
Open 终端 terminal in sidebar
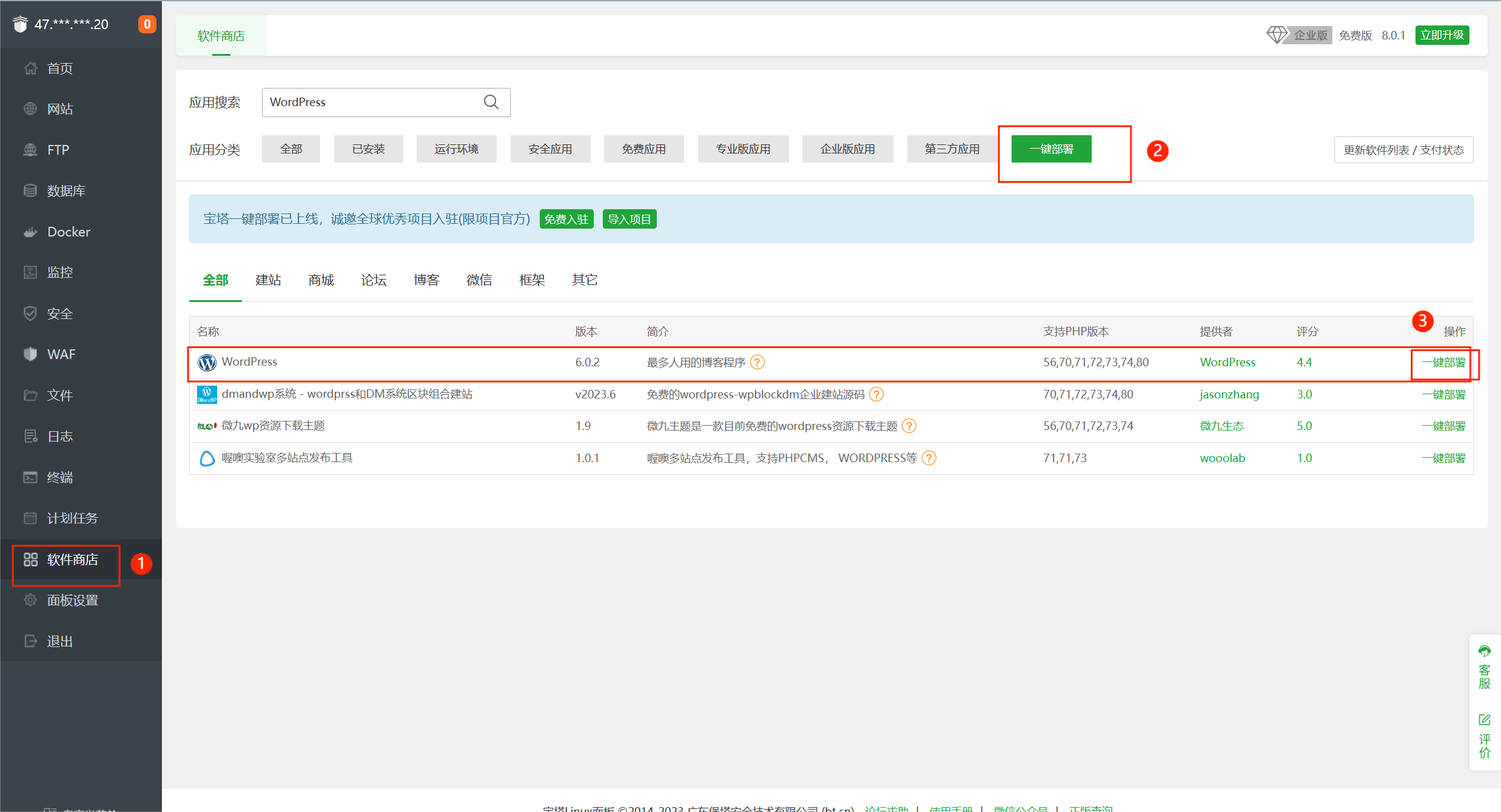59,477
